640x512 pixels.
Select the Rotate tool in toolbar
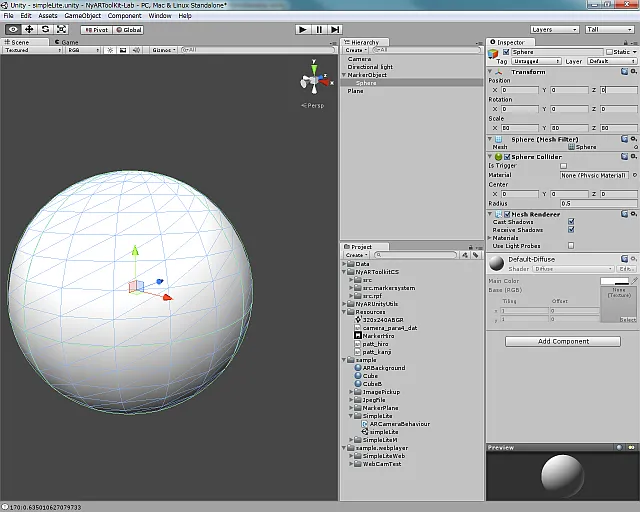click(x=45, y=29)
